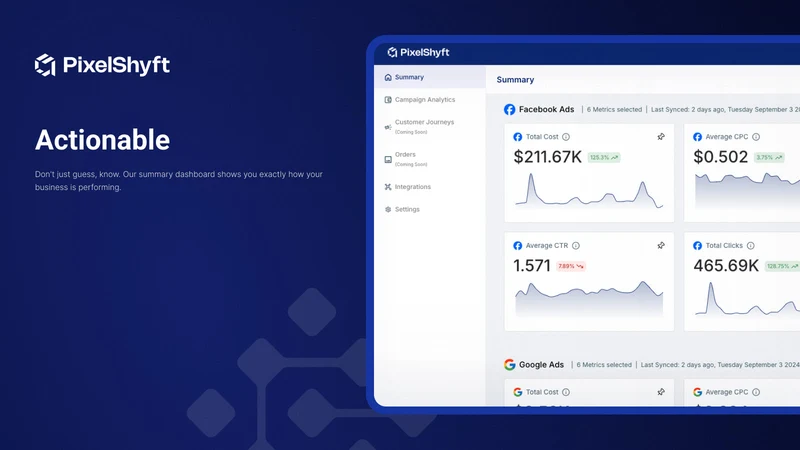Click PixelShyft logo in dashboard header

pyautogui.click(x=418, y=52)
